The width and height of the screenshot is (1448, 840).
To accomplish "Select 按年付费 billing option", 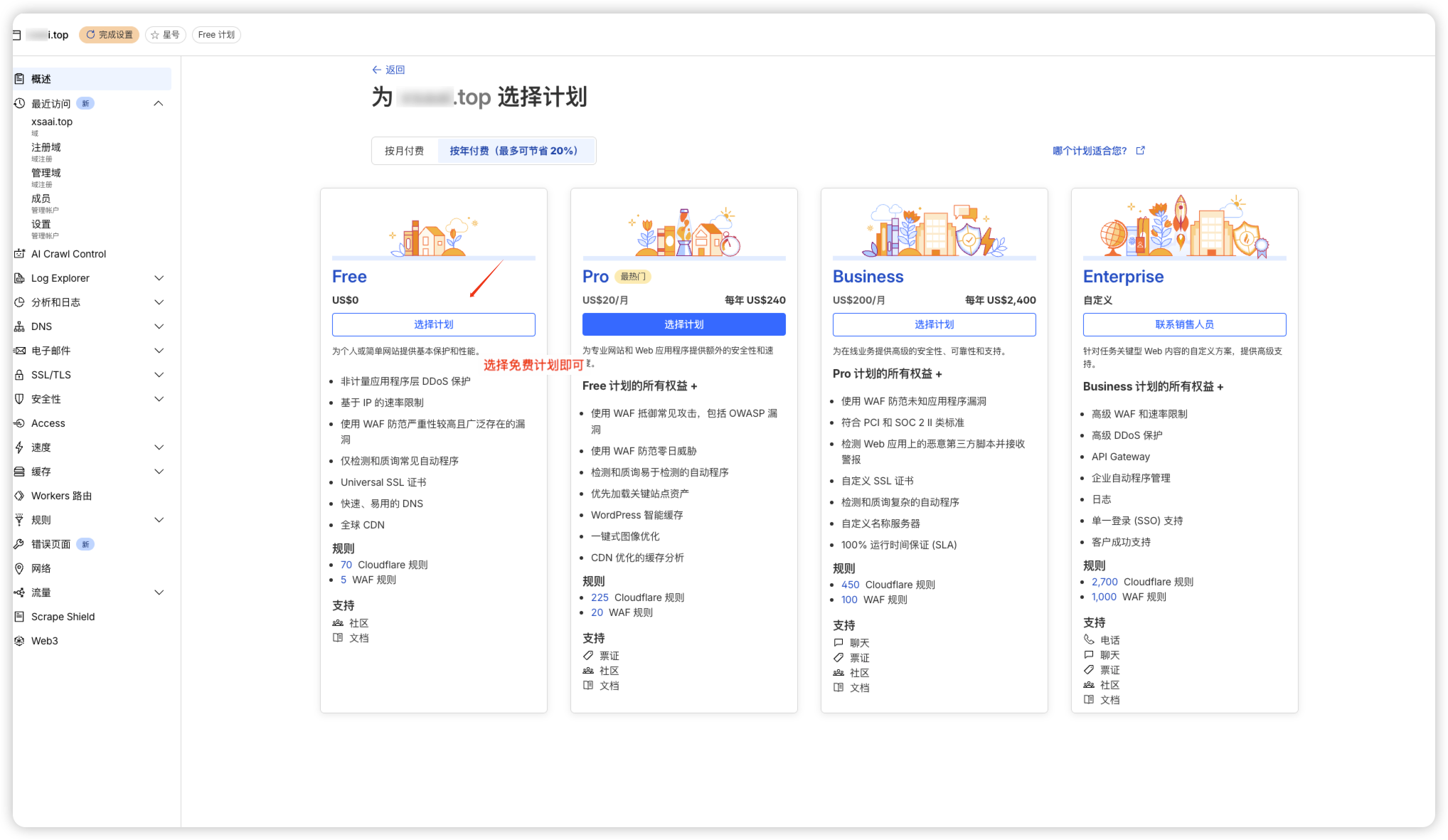I will 513,151.
